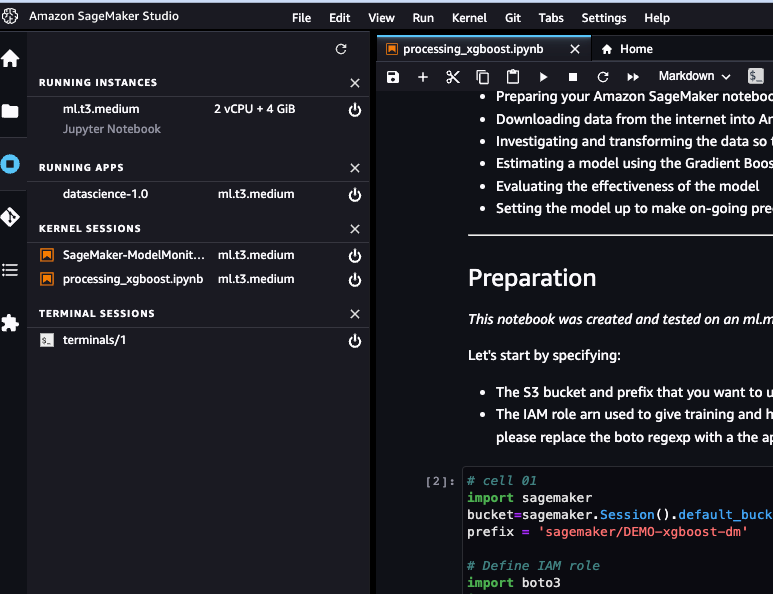The height and width of the screenshot is (594, 773).
Task: Cut selected cells with scissors icon
Action: (453, 77)
